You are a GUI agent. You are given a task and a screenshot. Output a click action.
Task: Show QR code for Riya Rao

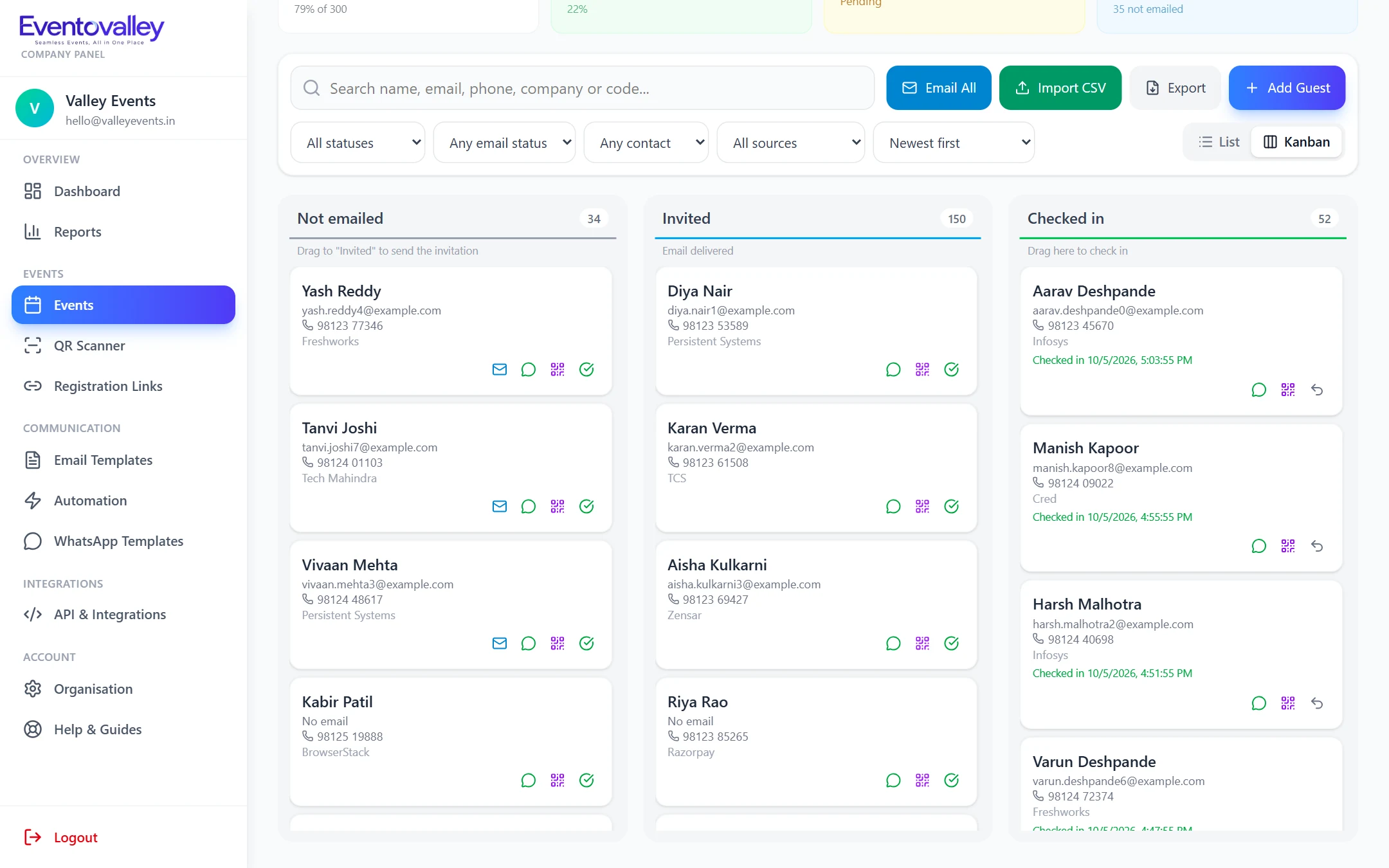point(922,780)
